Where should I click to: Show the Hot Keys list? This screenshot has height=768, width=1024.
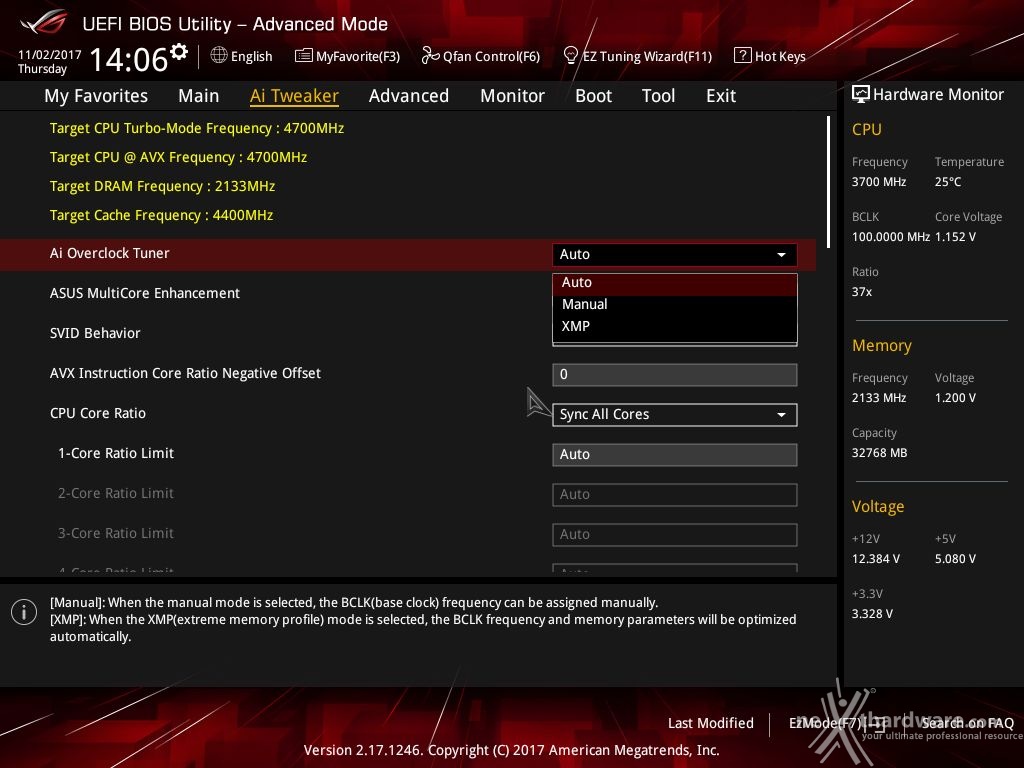click(x=780, y=56)
